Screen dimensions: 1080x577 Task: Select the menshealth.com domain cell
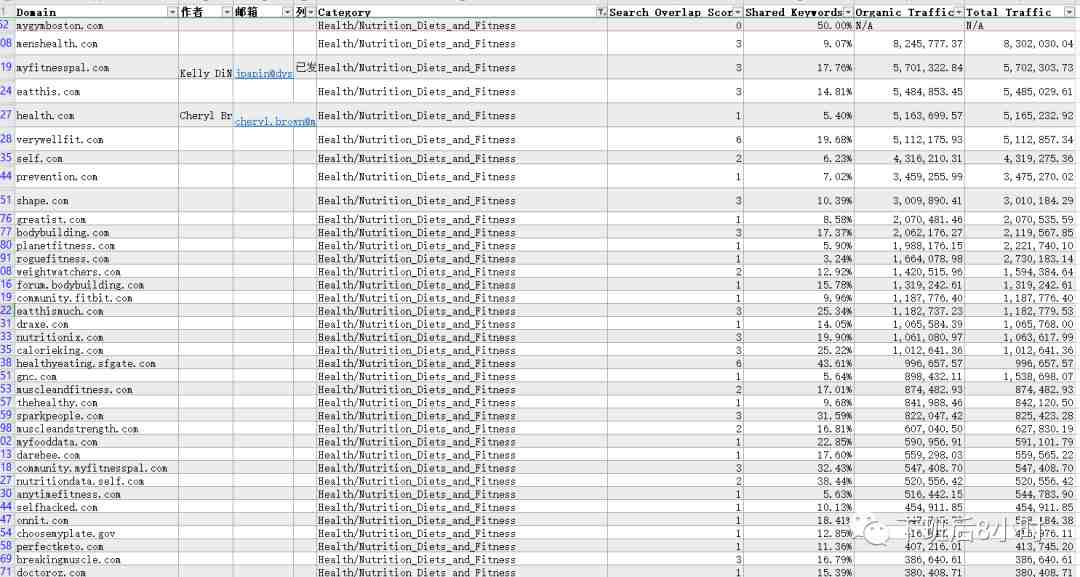coord(96,43)
